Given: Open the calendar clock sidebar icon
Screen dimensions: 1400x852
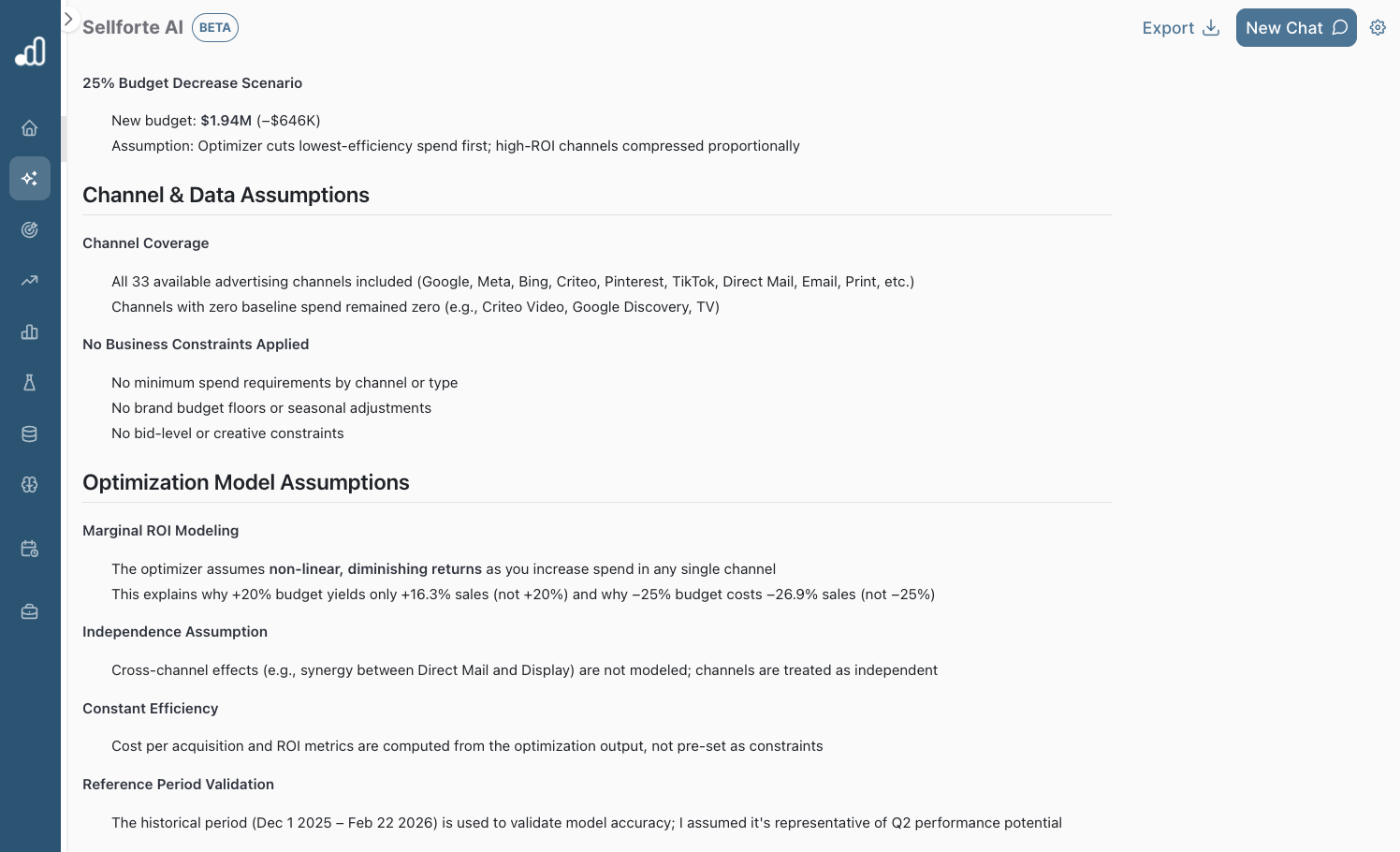Looking at the screenshot, I should click(30, 549).
